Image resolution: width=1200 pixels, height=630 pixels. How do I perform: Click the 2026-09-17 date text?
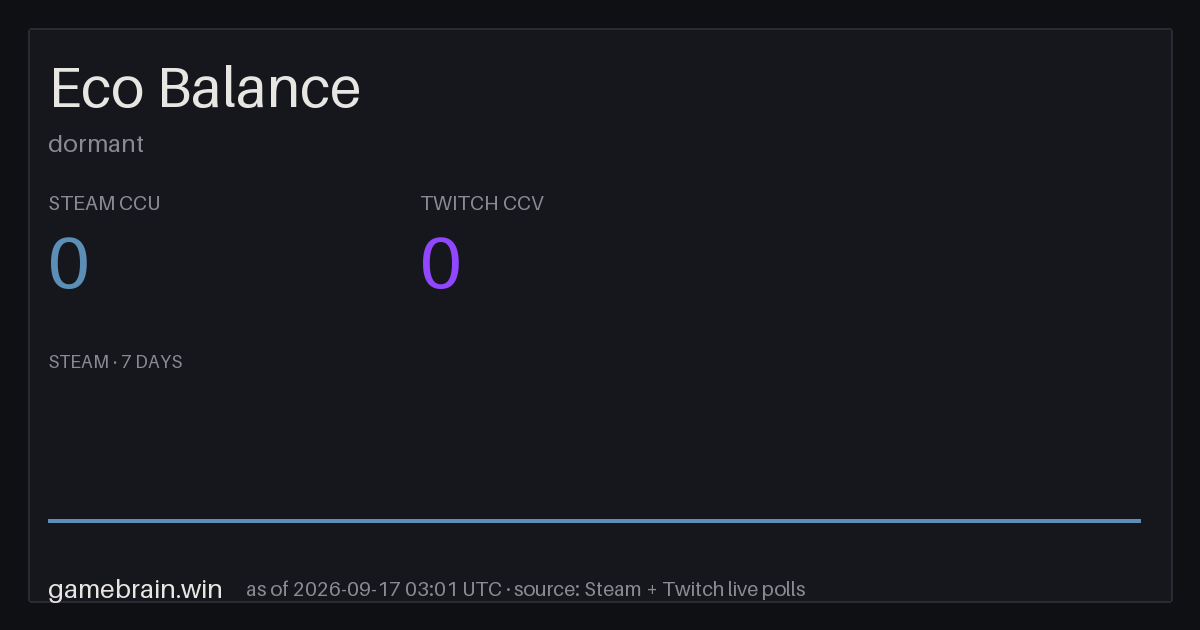345,589
